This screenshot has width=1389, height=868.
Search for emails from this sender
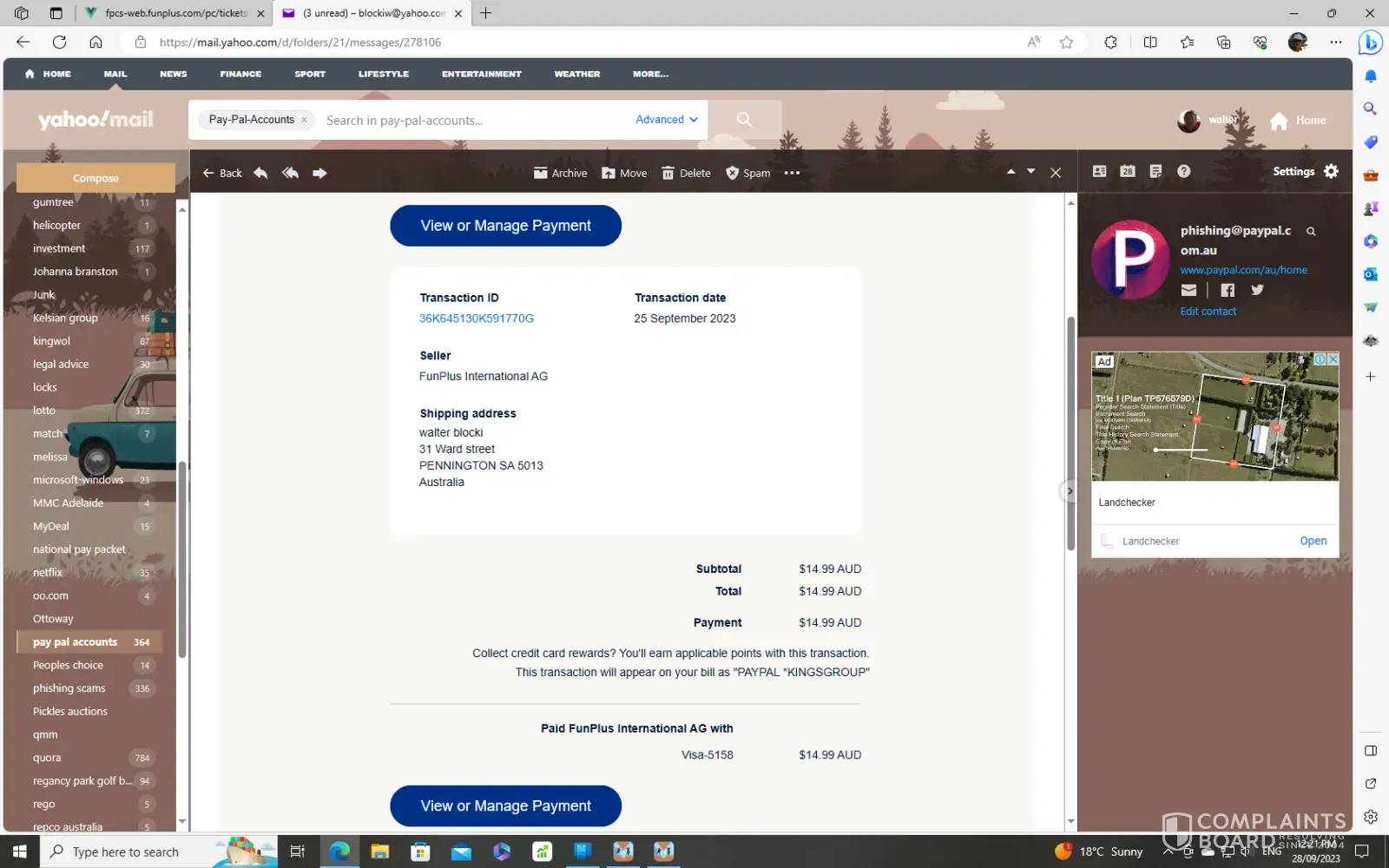[x=1311, y=231]
